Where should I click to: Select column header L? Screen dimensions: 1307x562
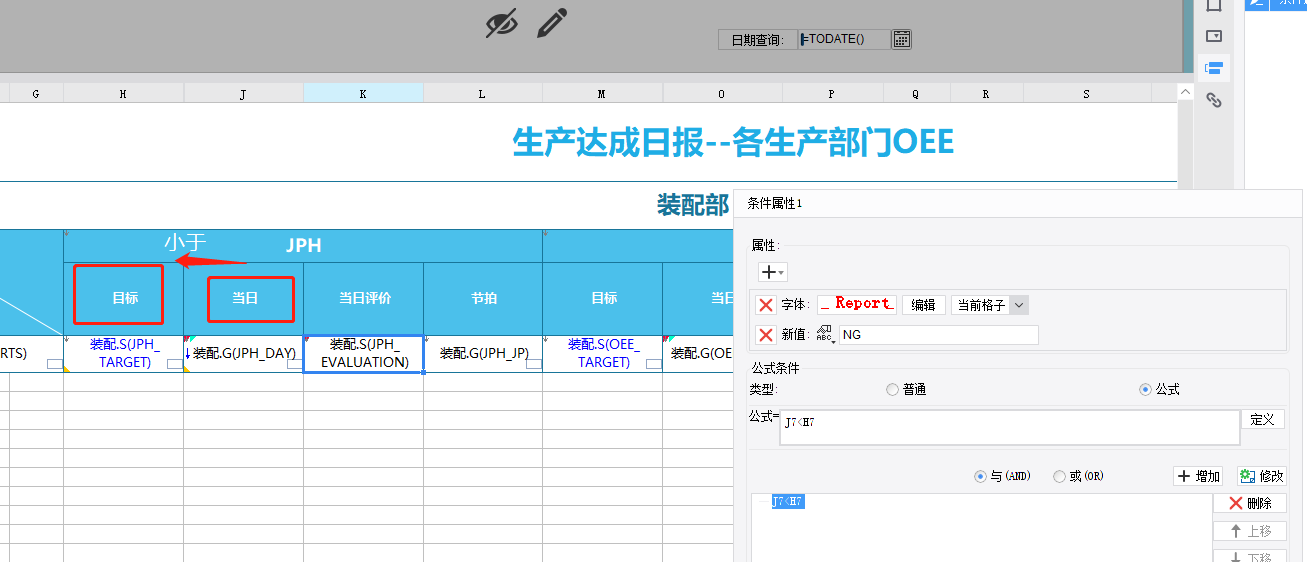(x=482, y=93)
